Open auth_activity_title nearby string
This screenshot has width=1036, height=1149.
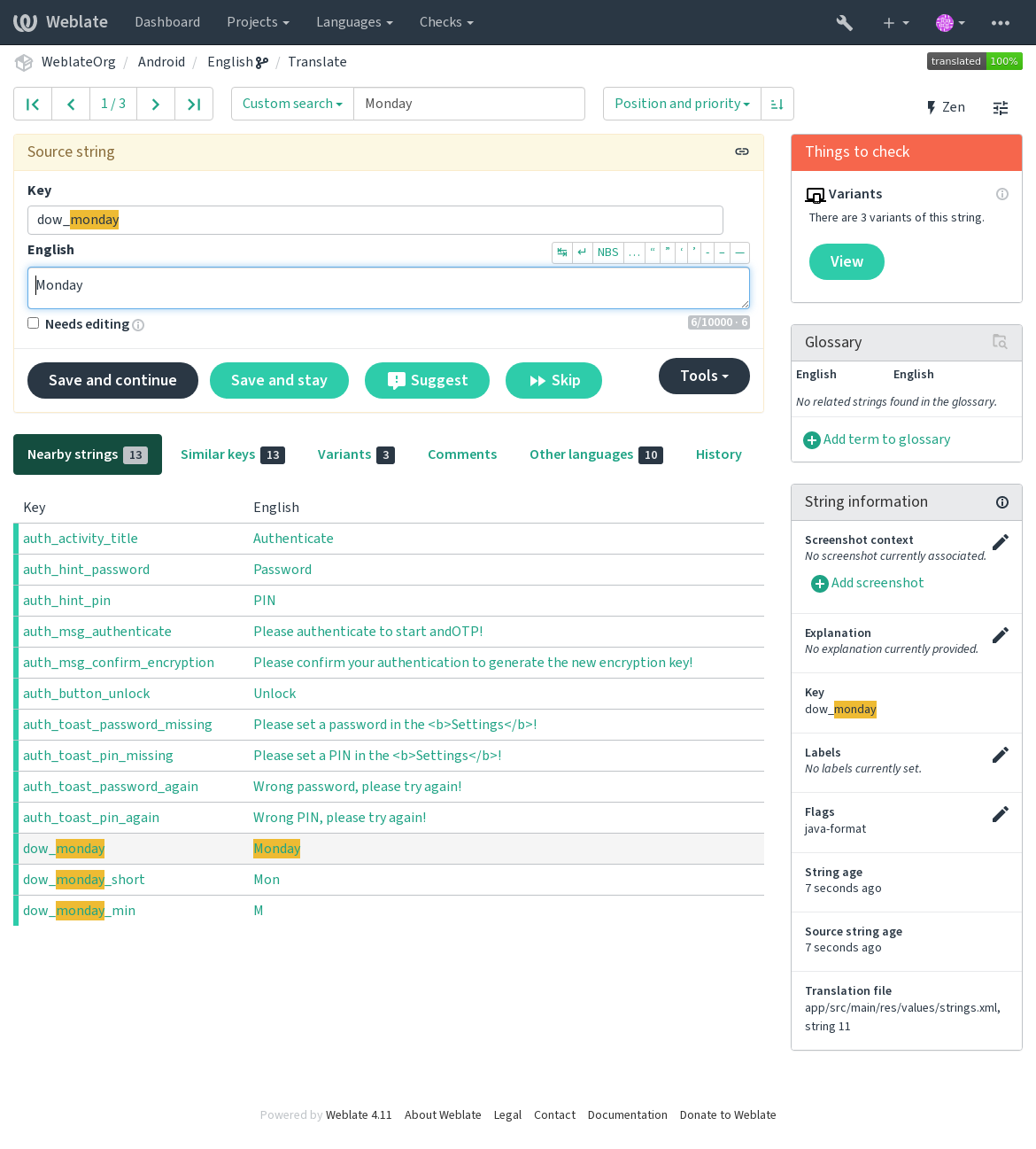pos(81,539)
